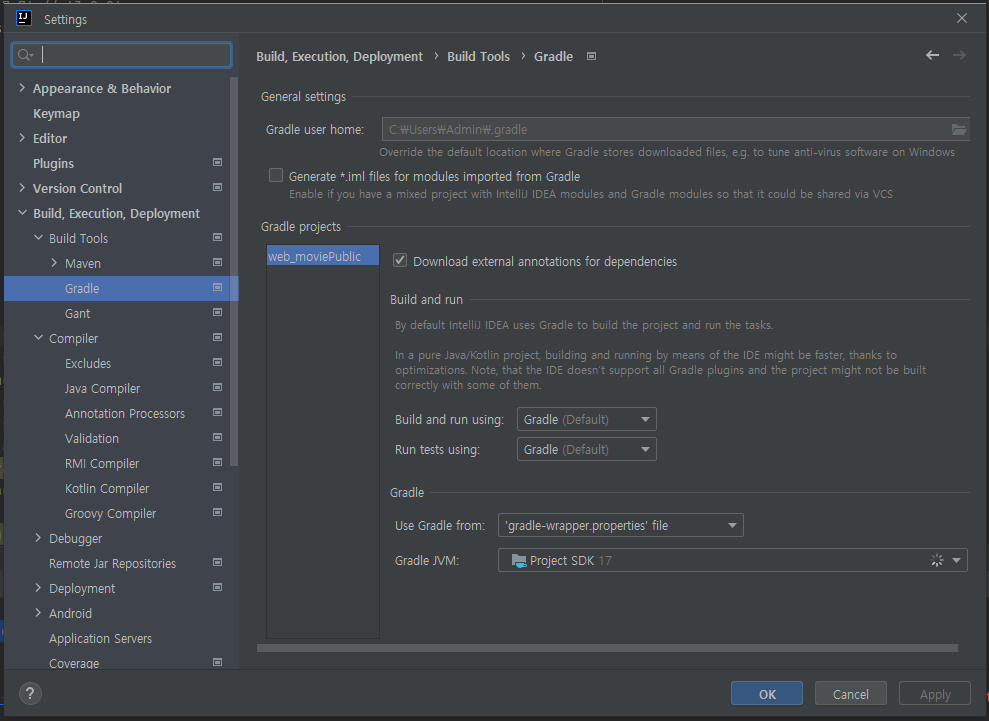Open Build and run using dropdown
The width and height of the screenshot is (989, 721).
coord(587,419)
